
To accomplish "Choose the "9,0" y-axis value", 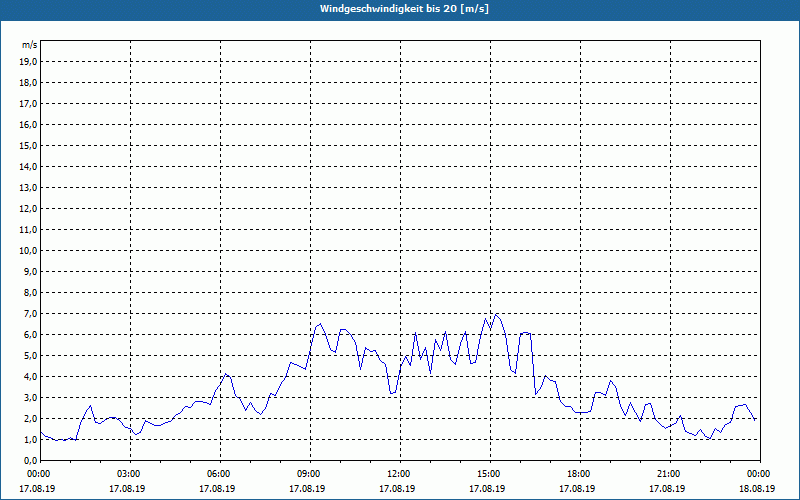I will coord(30,271).
